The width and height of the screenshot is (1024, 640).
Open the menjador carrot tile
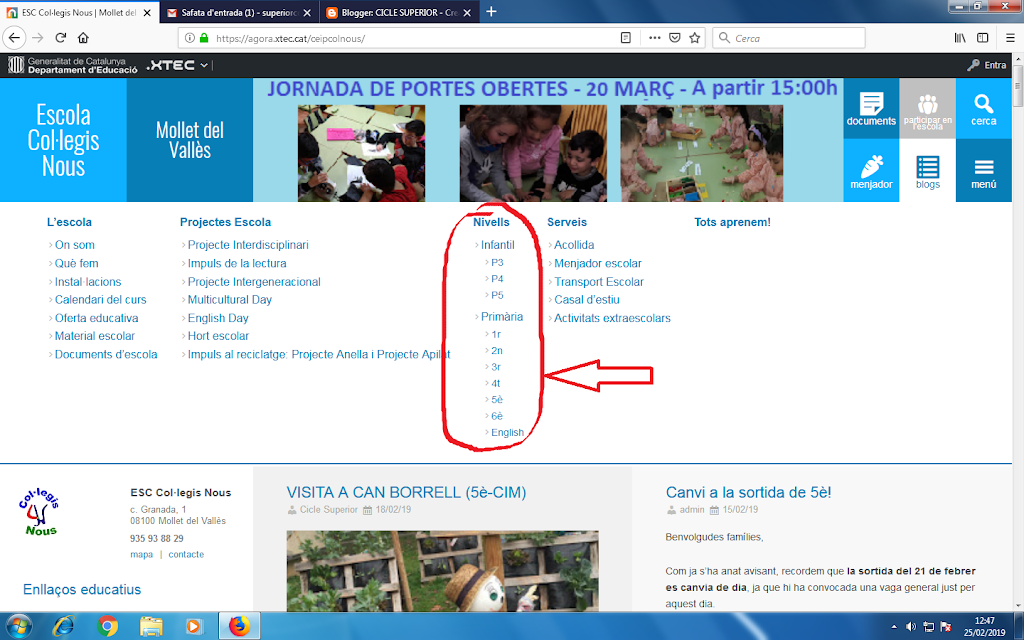(x=871, y=170)
